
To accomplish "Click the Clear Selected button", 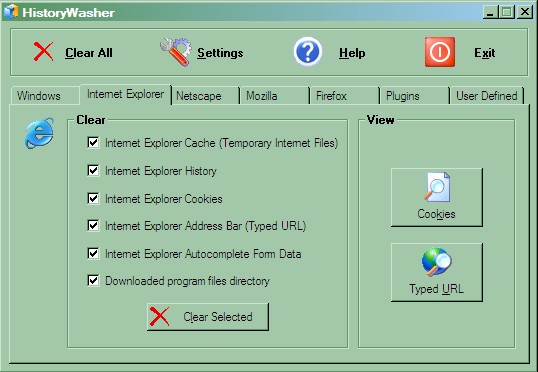I will [x=208, y=317].
